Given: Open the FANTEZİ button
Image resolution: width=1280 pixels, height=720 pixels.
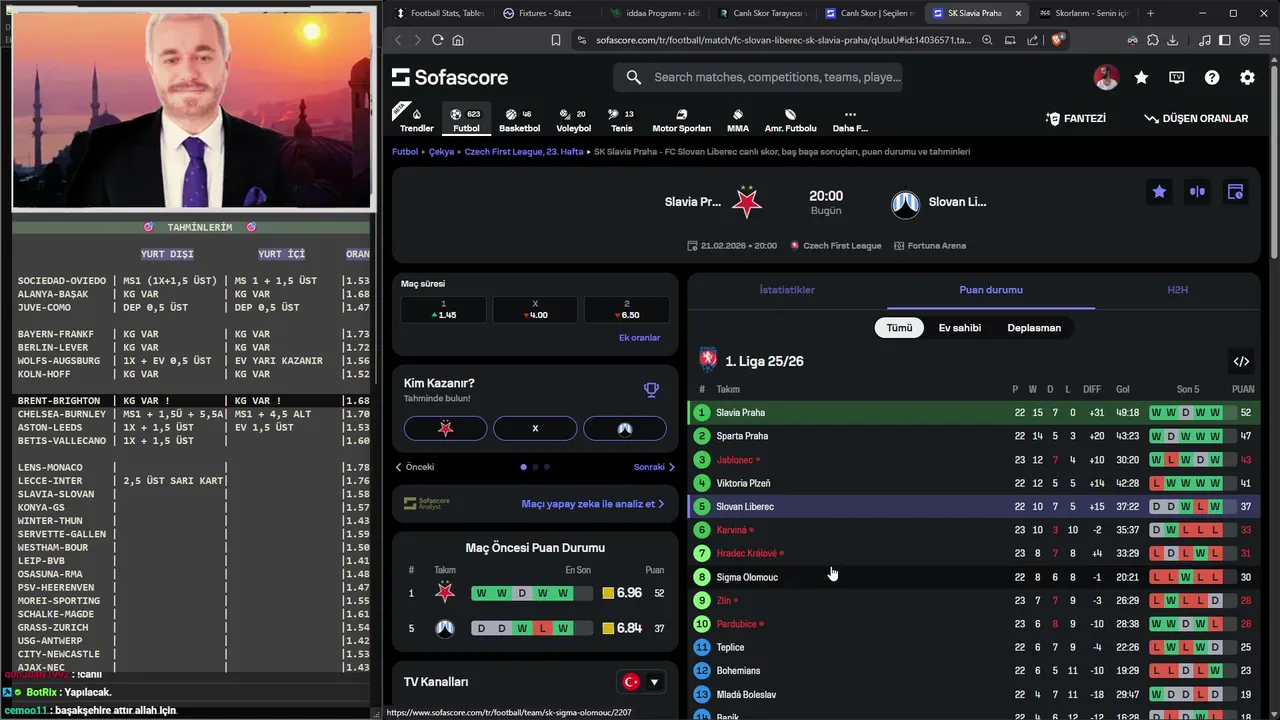Looking at the screenshot, I should point(1076,118).
